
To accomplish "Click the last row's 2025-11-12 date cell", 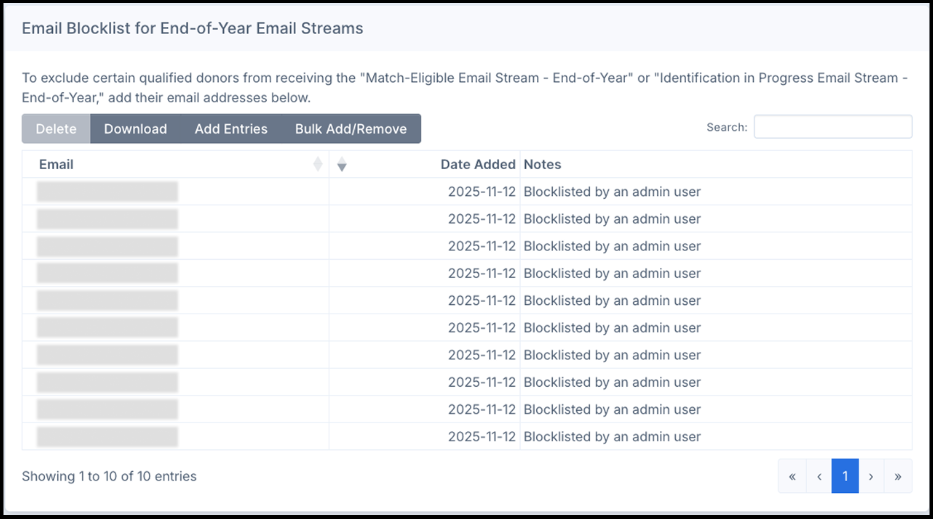I will [481, 437].
